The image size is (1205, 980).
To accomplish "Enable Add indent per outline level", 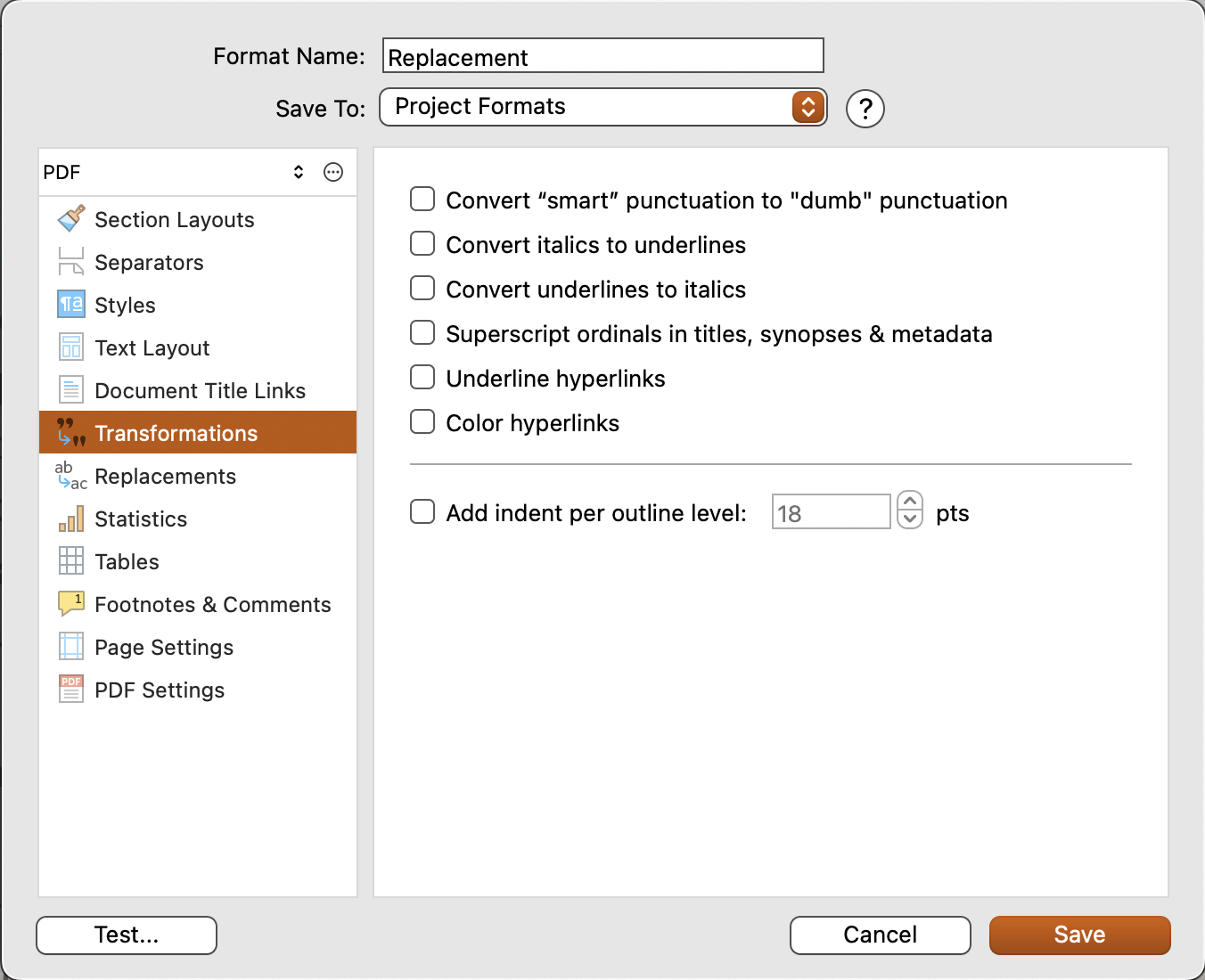I will click(422, 511).
